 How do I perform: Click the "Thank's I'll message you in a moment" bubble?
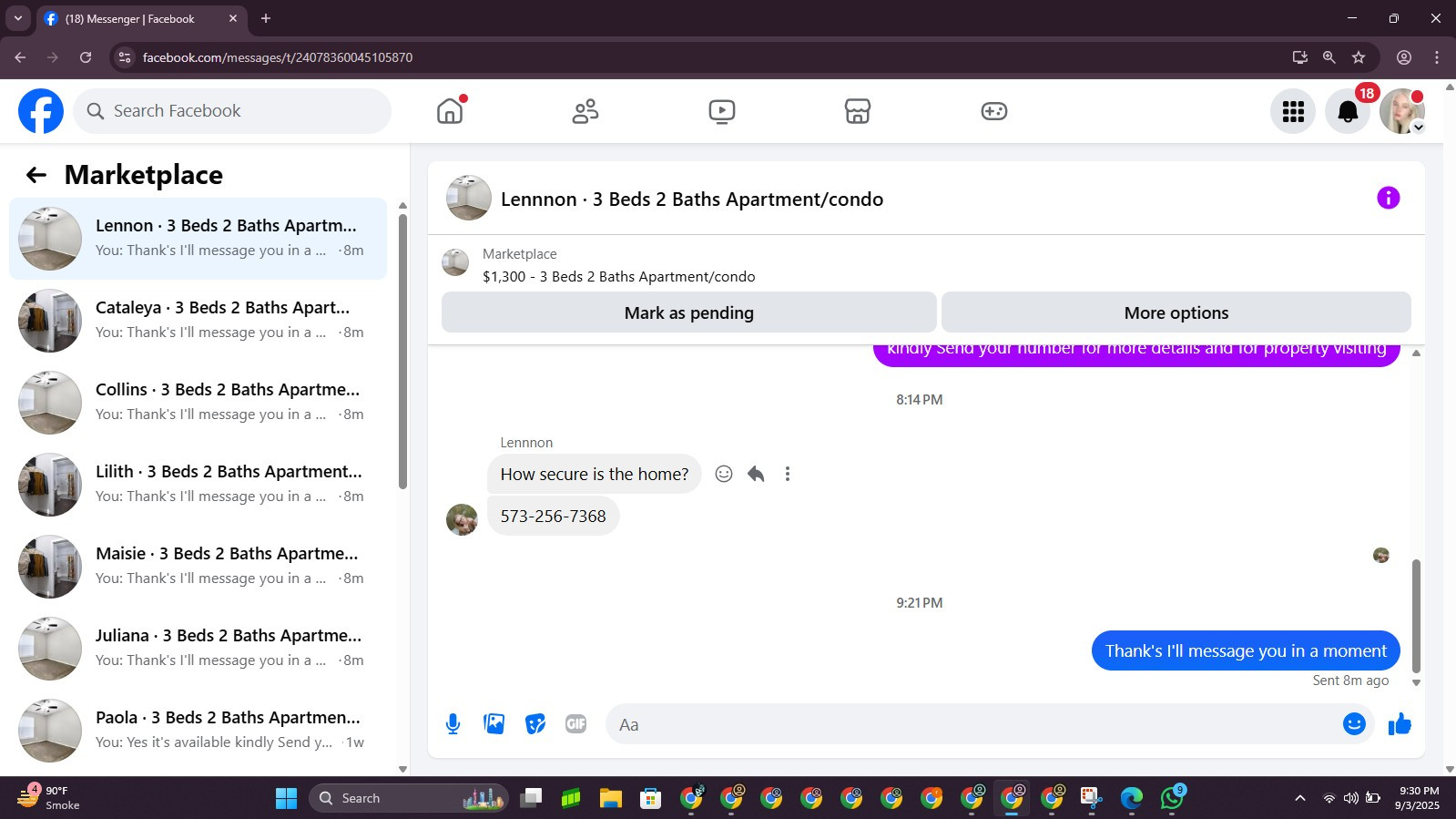tap(1246, 650)
